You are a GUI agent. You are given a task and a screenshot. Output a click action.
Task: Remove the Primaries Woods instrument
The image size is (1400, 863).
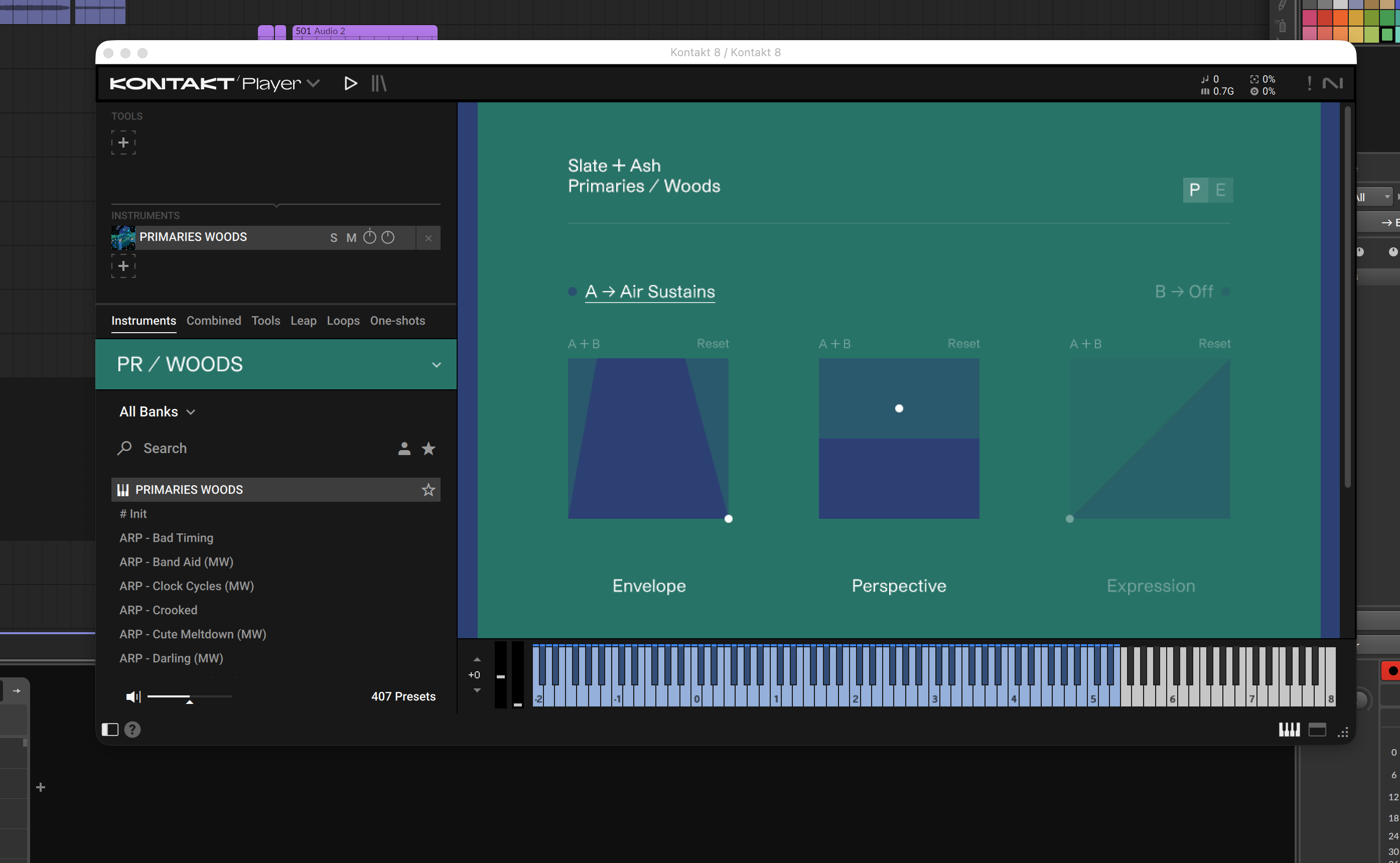pos(429,238)
